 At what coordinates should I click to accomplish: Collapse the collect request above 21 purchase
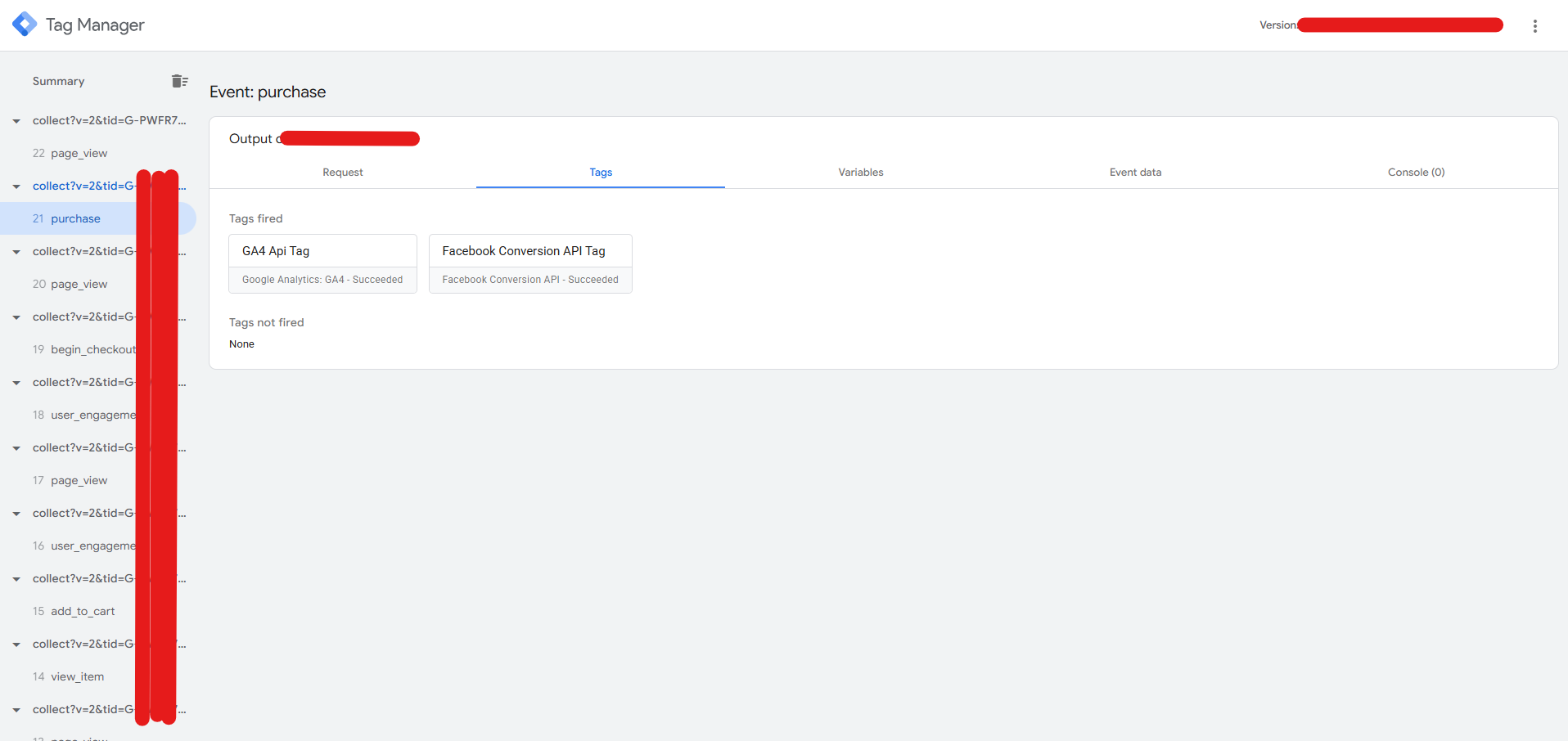tap(16, 186)
